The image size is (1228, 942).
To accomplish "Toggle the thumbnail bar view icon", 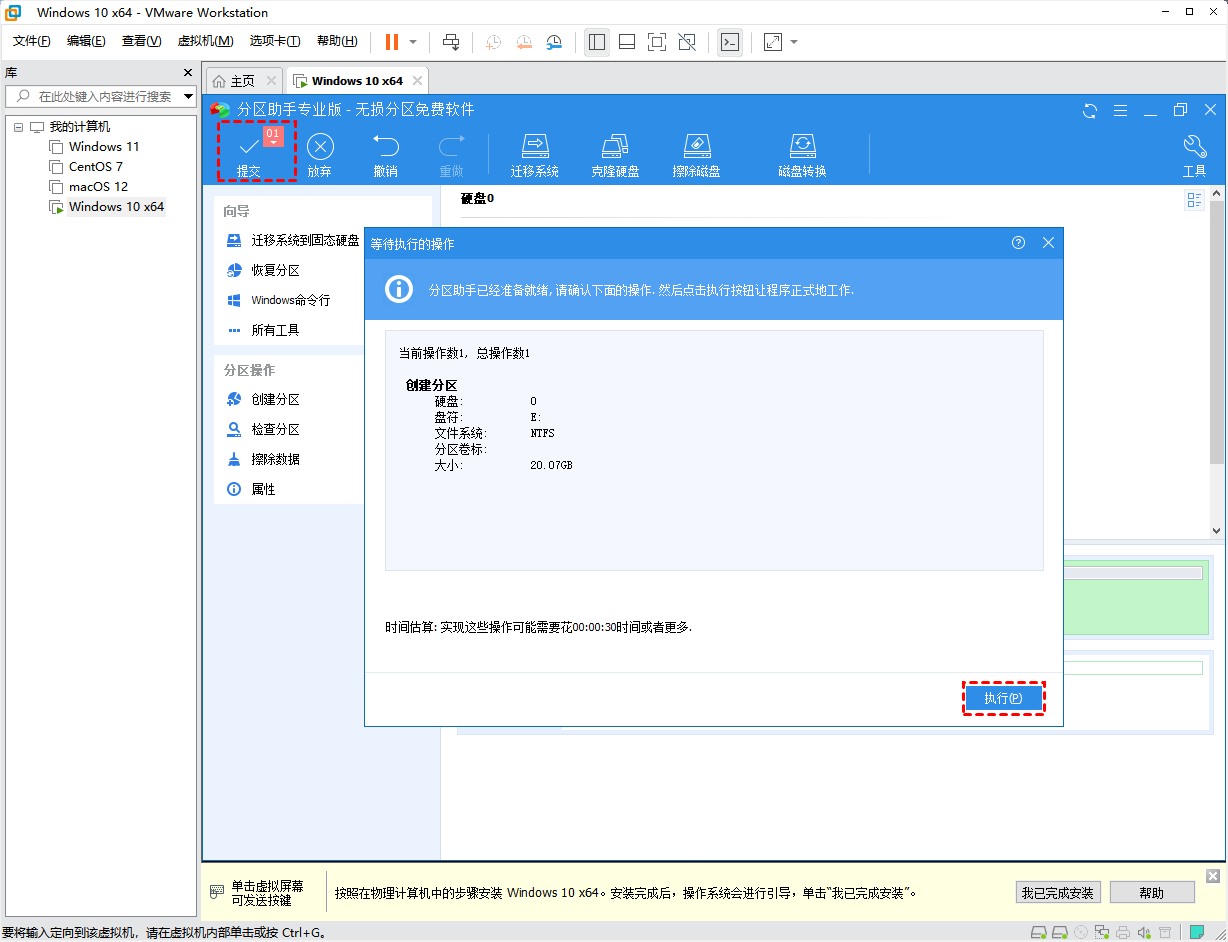I will click(x=627, y=42).
